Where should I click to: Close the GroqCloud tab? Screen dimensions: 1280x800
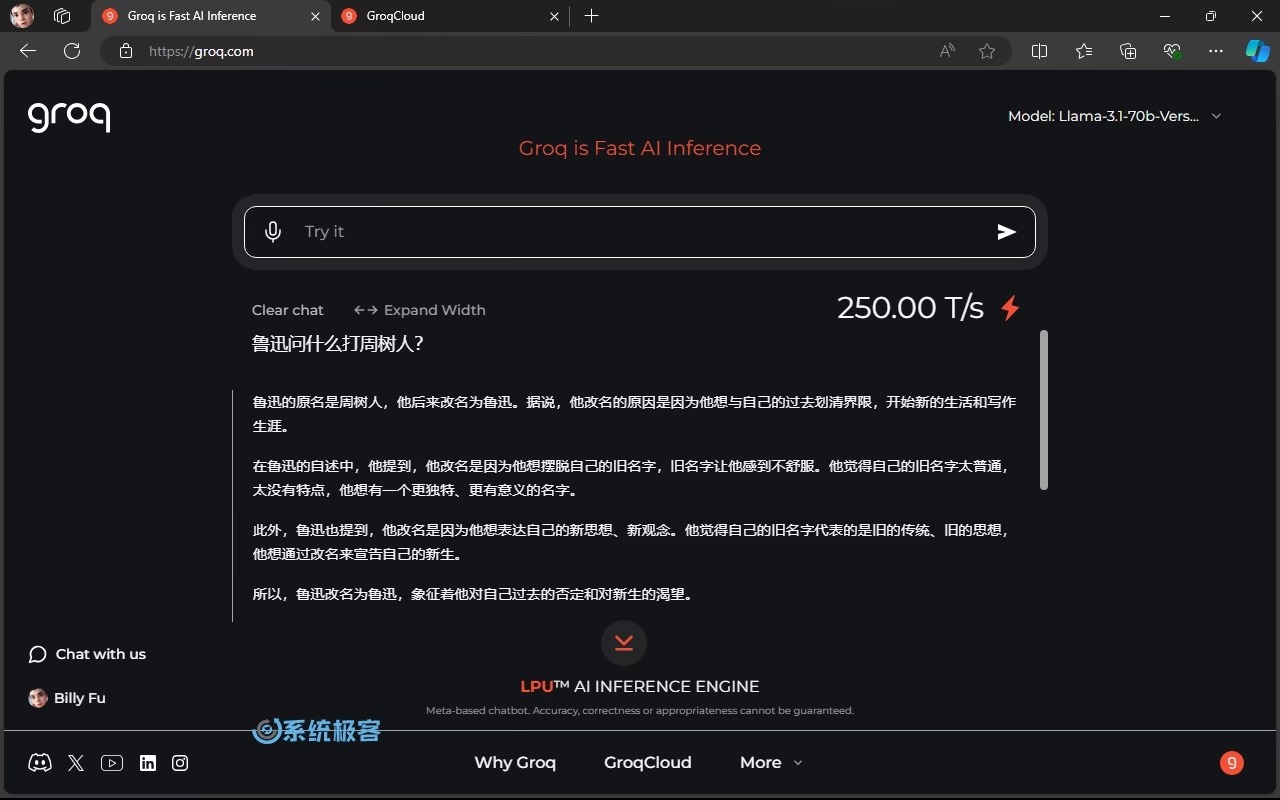coord(555,16)
